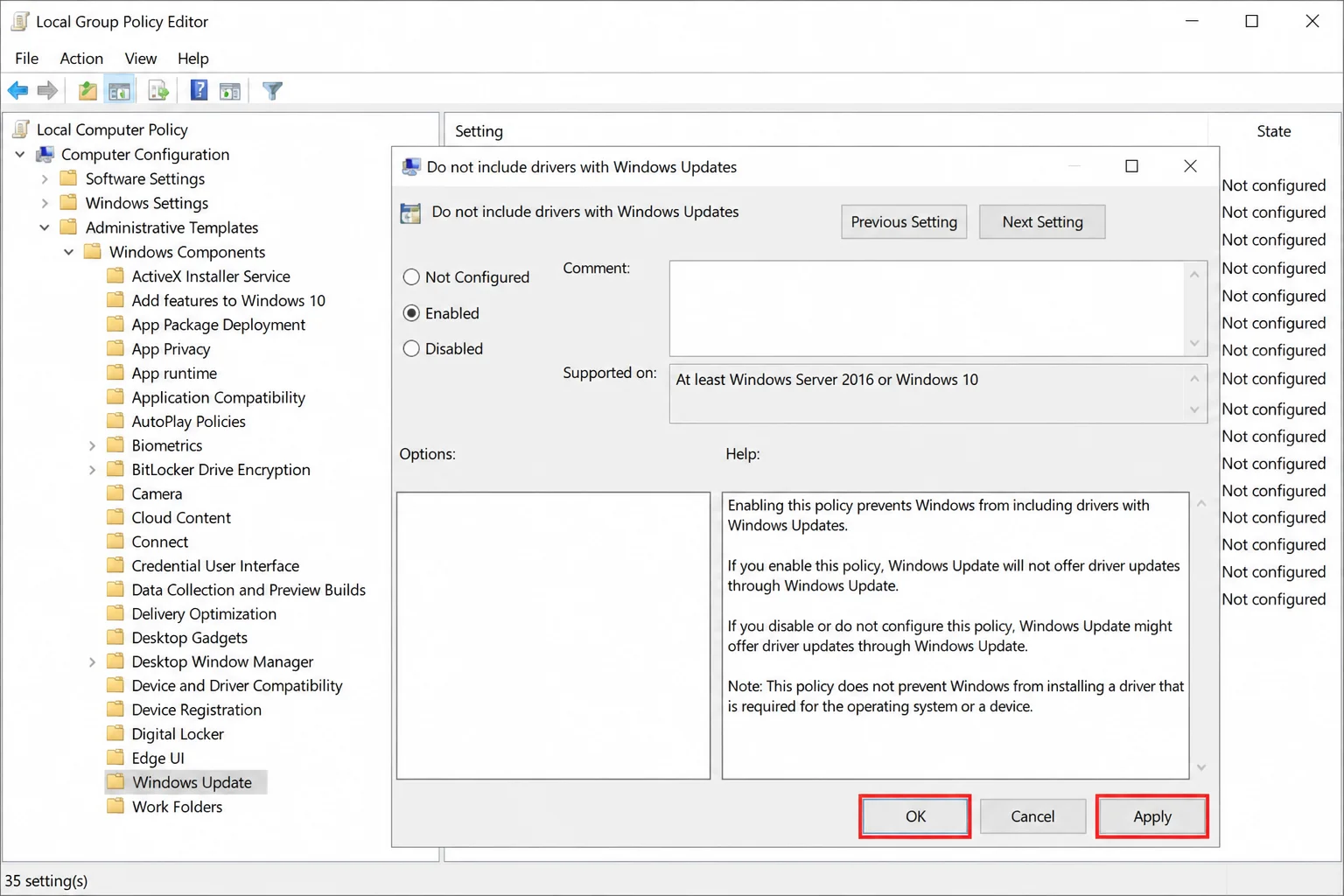Viewport: 1344px width, 896px height.
Task: Collapse the Windows Components node
Action: point(69,252)
